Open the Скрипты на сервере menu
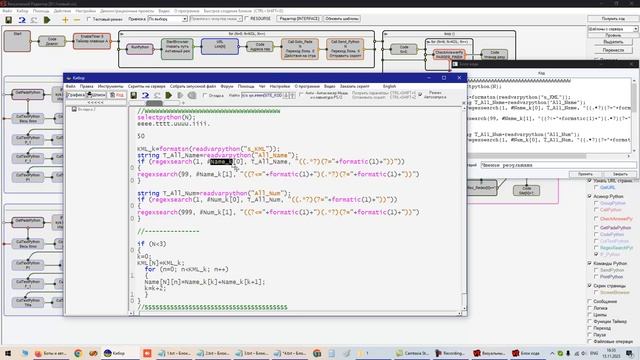This screenshot has height=360, width=640. click(147, 87)
